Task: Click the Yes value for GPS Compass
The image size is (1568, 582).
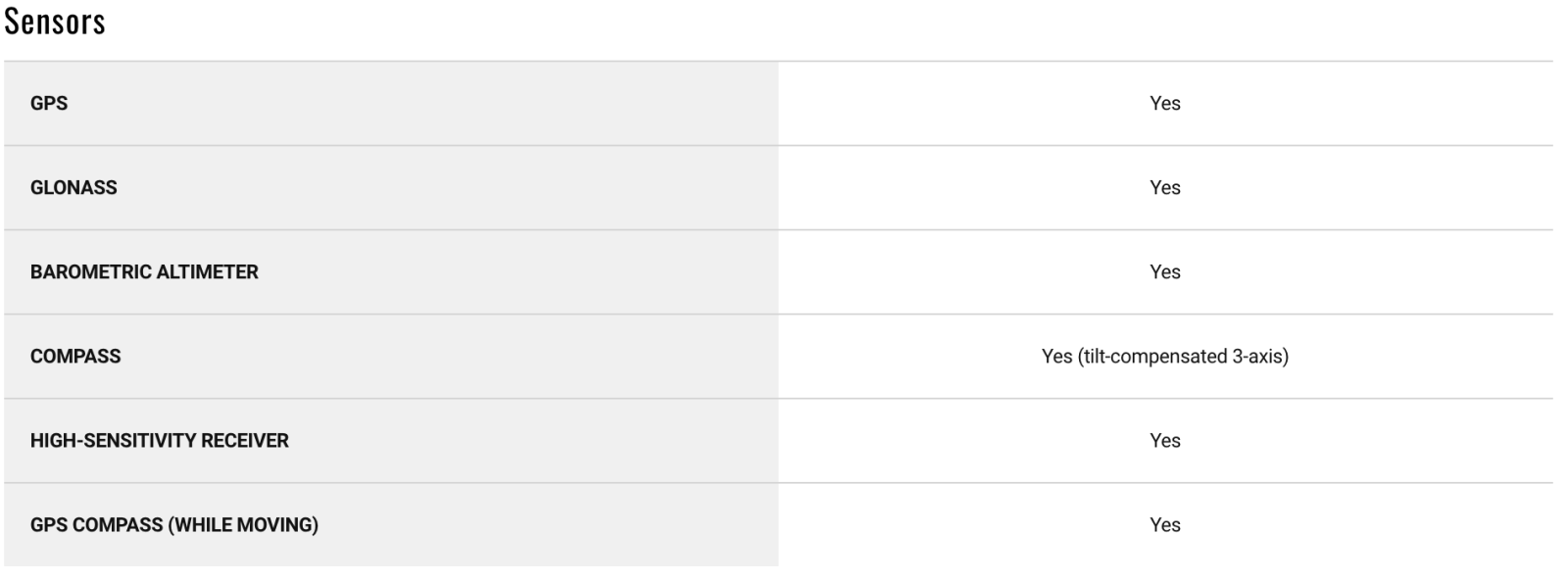Action: (1165, 525)
